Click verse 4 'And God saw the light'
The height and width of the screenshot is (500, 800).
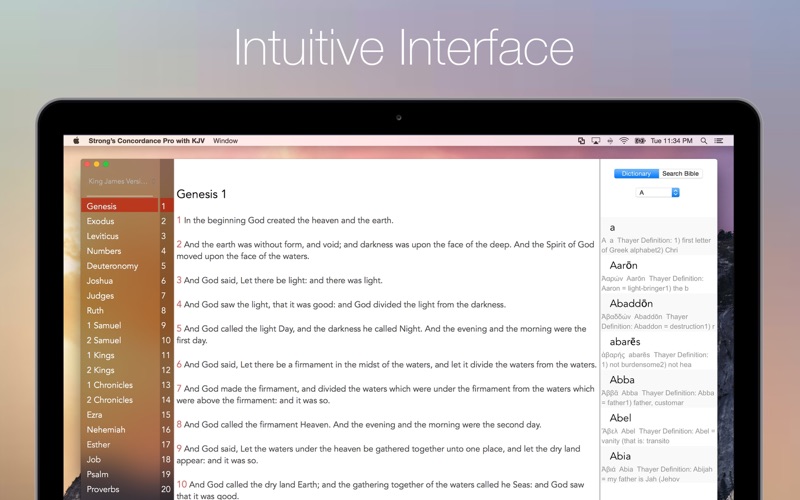(x=341, y=305)
